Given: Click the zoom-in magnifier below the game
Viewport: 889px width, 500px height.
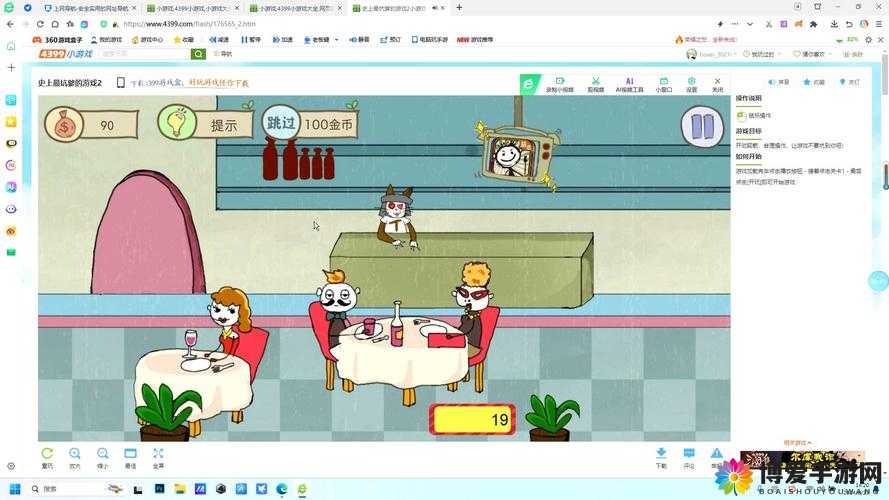Looking at the screenshot, I should 75,457.
